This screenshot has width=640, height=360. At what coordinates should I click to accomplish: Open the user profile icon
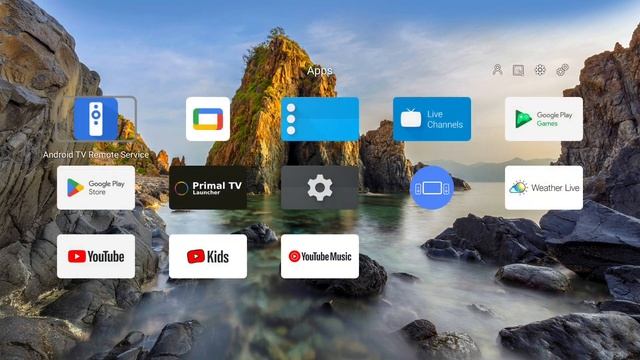click(x=497, y=70)
